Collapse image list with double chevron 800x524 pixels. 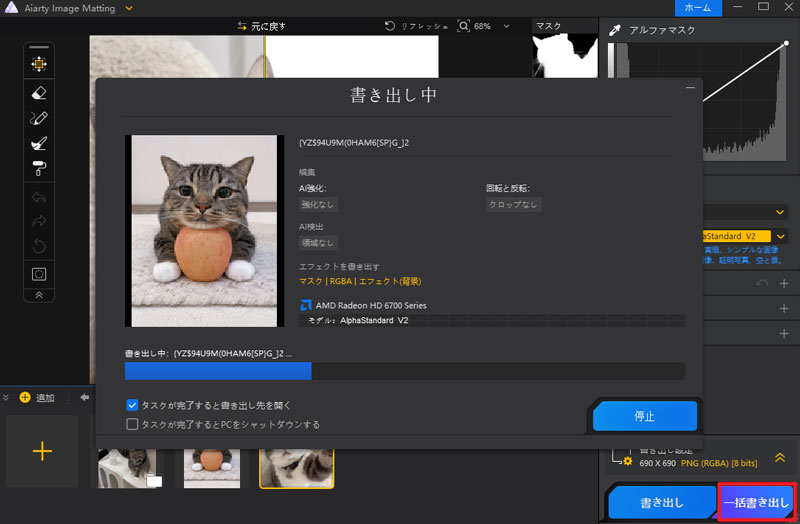(x=6, y=397)
